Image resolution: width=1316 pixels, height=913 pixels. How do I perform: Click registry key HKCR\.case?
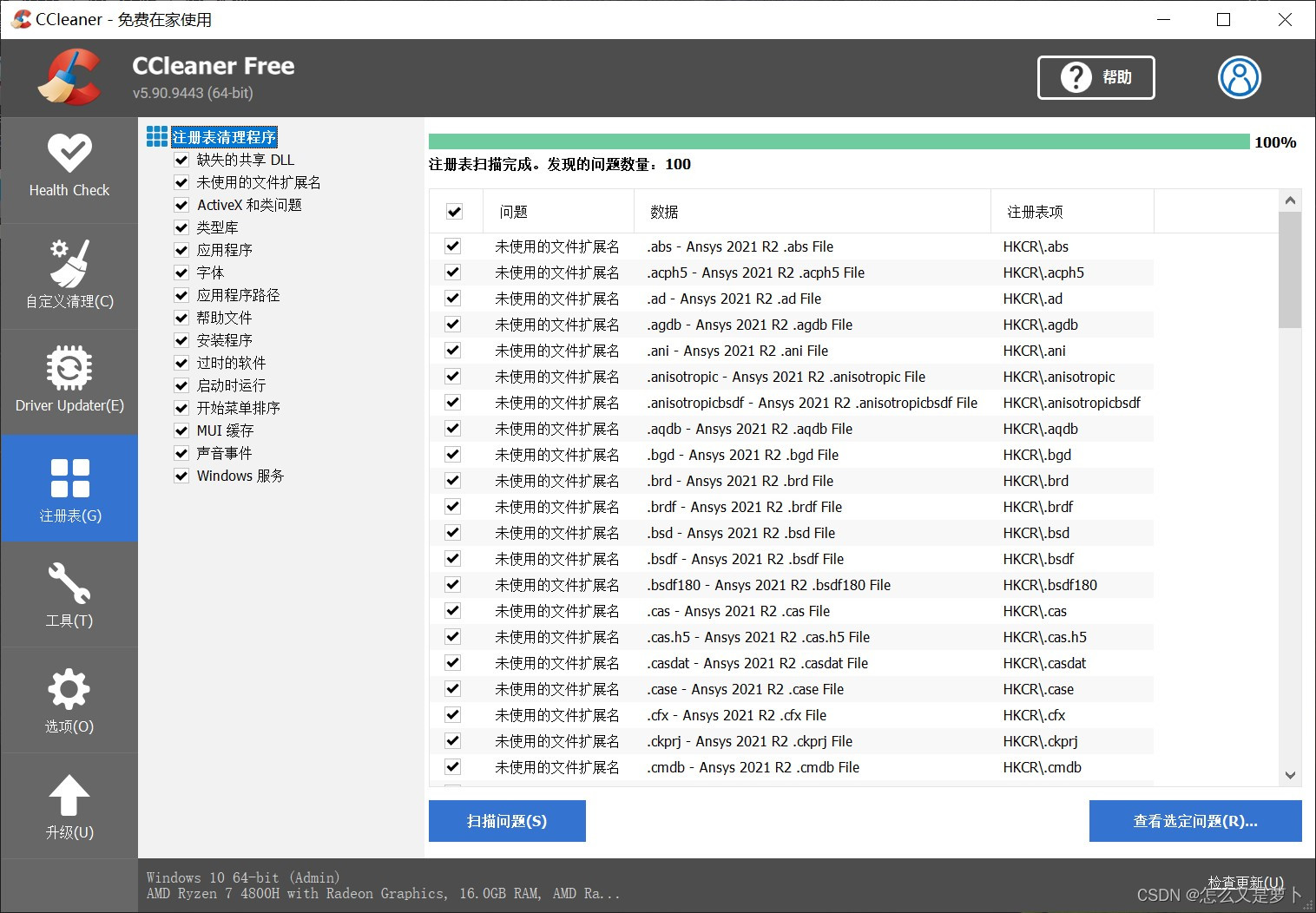(x=1038, y=689)
